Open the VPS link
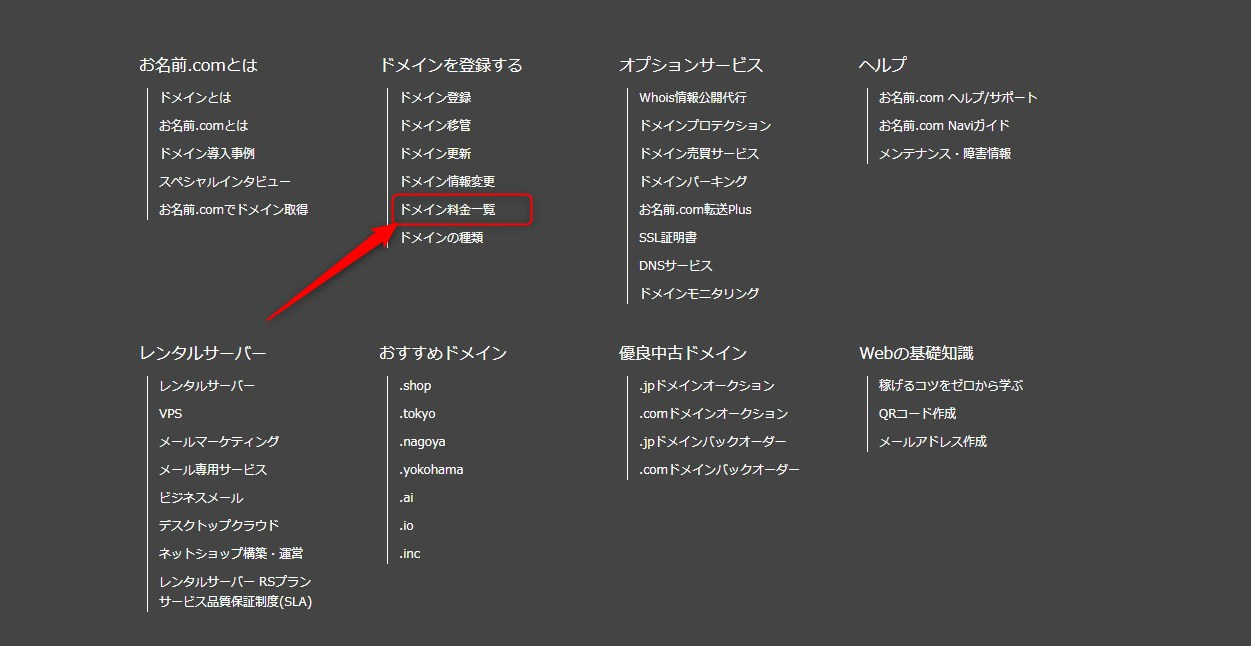 coord(170,414)
